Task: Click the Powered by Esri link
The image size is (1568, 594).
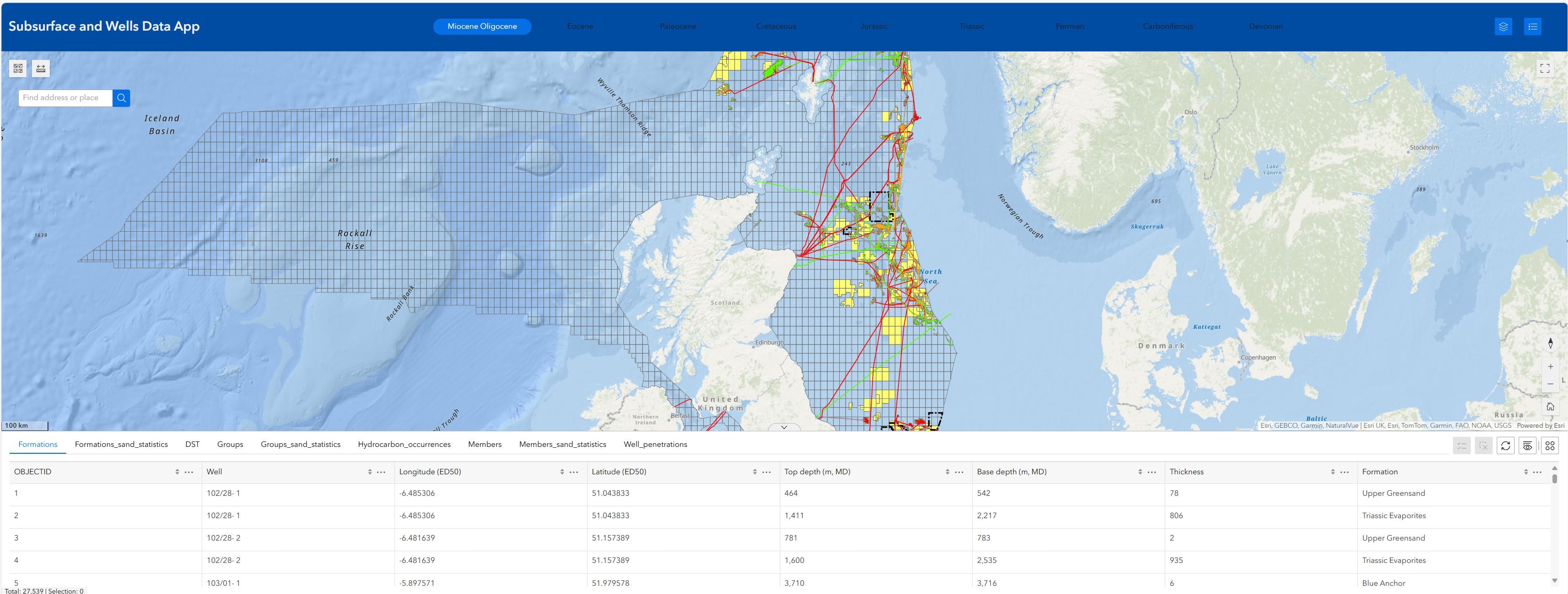Action: [1540, 425]
